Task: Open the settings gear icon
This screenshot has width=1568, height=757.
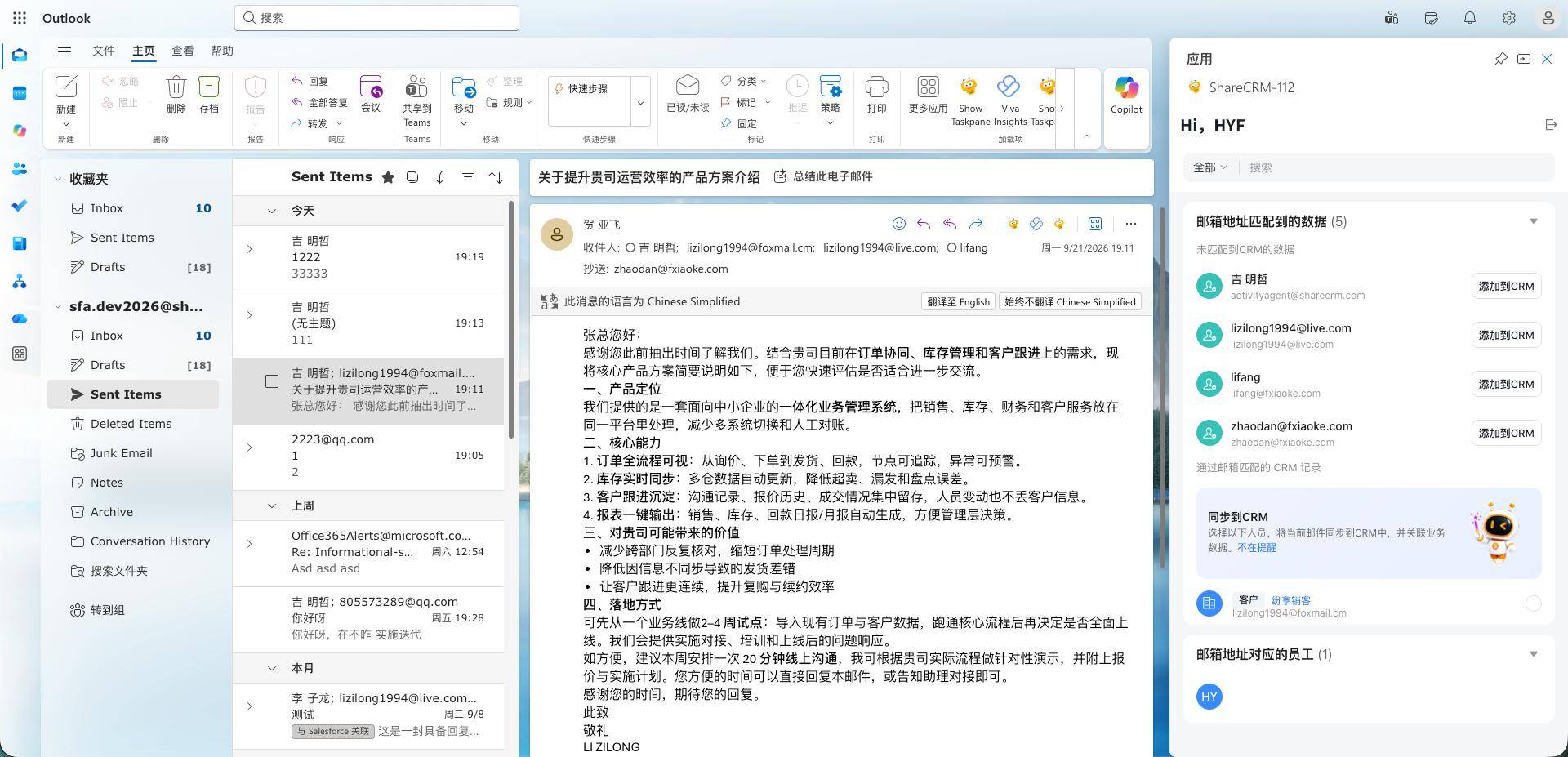Action: [x=1509, y=18]
